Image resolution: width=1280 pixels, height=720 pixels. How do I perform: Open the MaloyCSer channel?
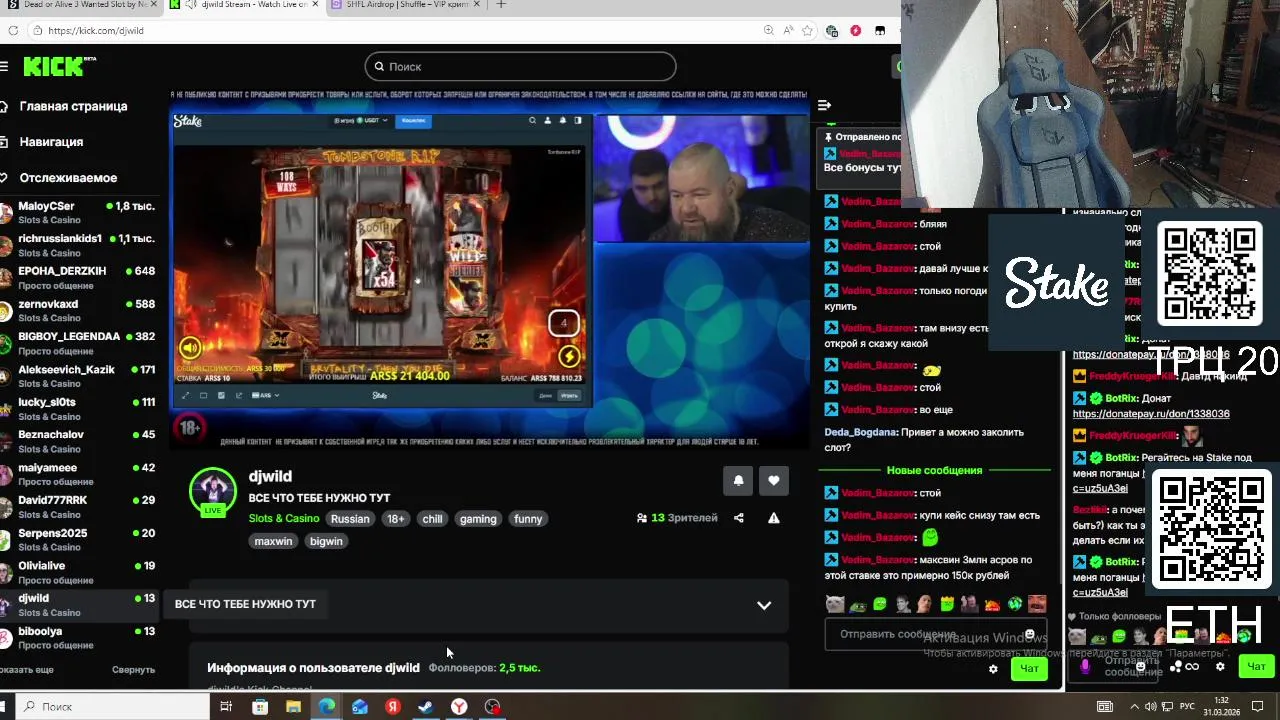pyautogui.click(x=78, y=212)
